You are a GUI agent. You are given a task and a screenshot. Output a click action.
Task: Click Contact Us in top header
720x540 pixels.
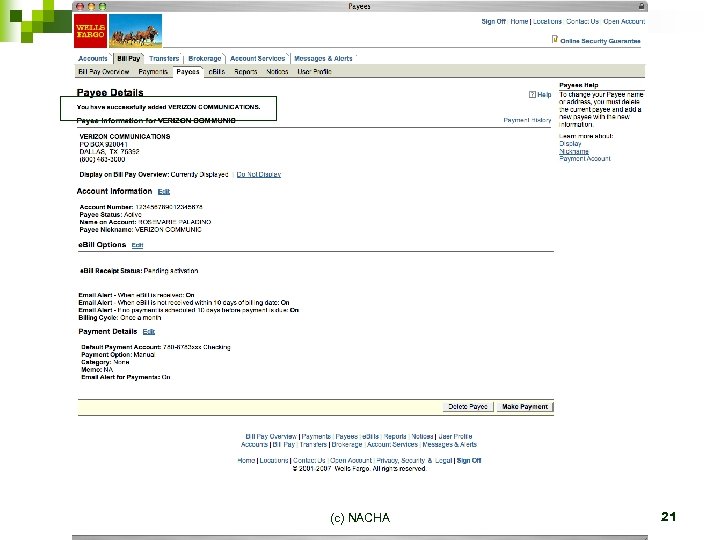[582, 22]
